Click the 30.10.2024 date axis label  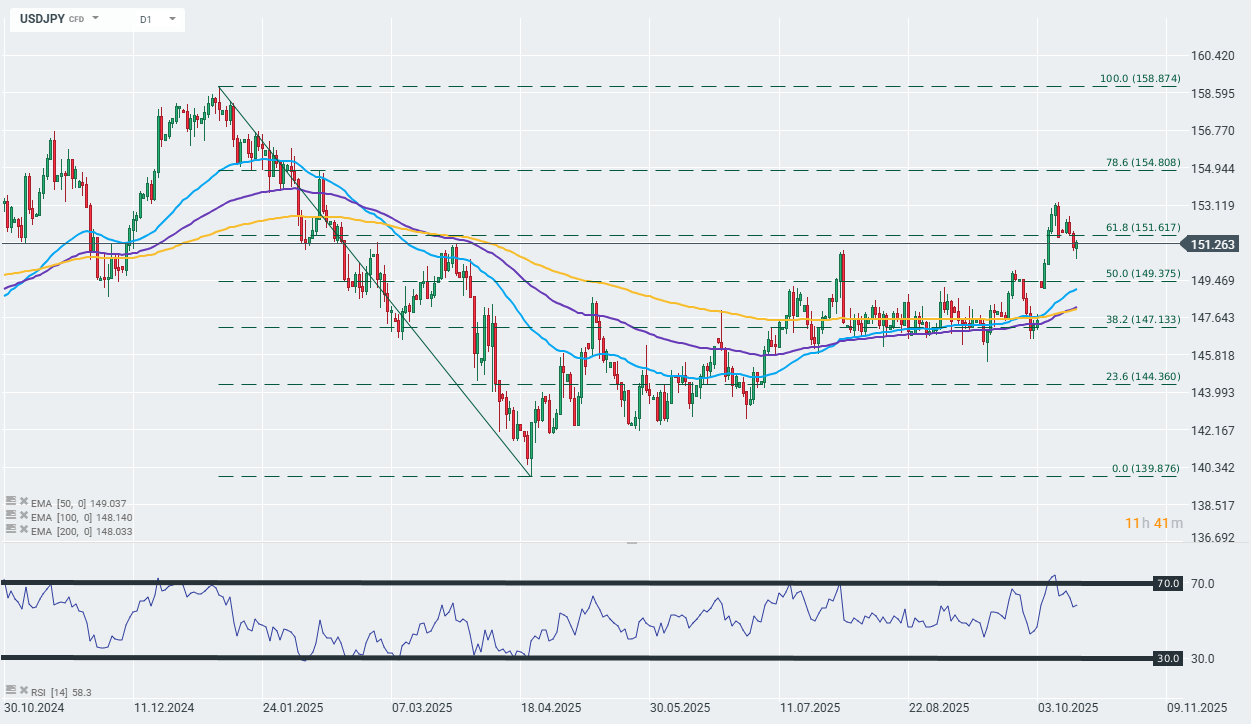pos(35,707)
